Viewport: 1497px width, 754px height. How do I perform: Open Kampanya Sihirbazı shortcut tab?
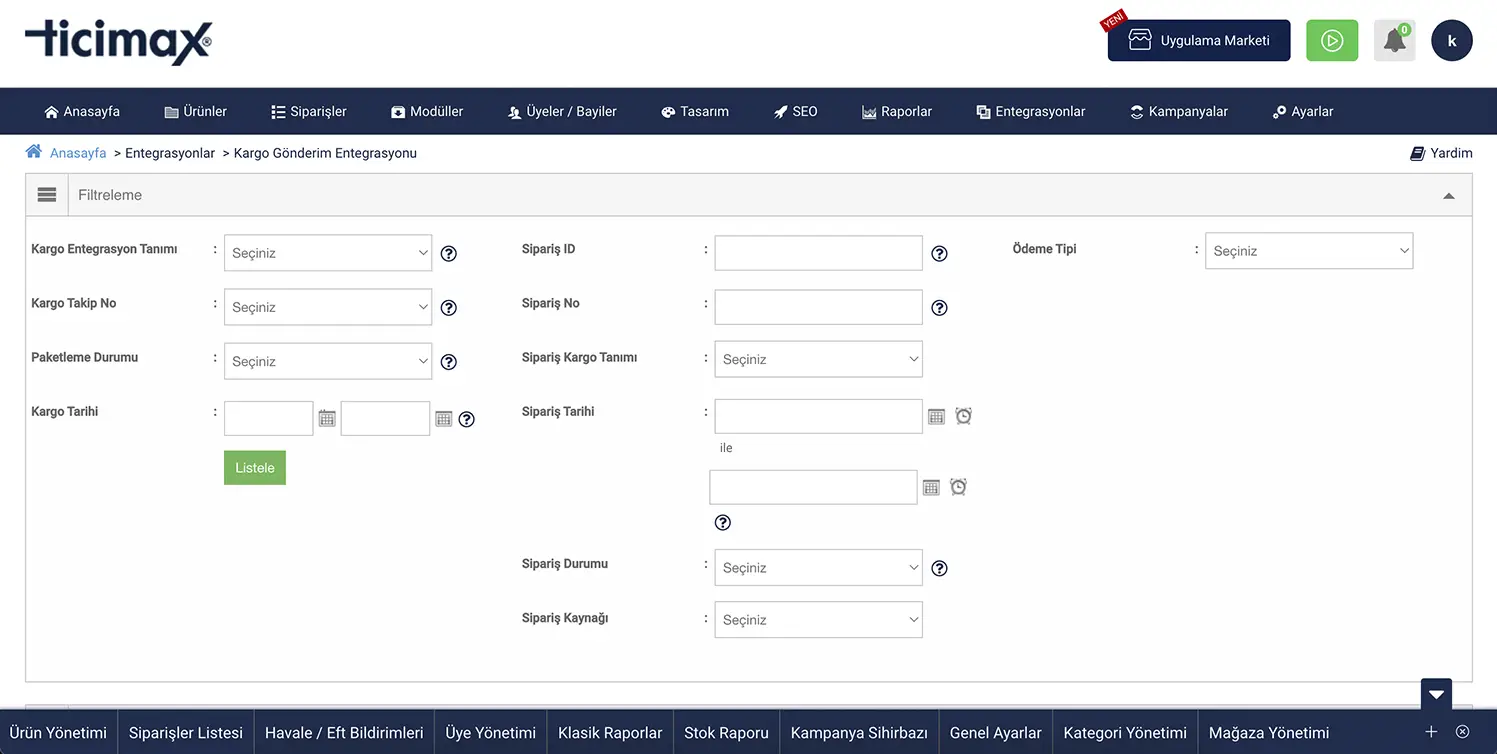point(859,733)
